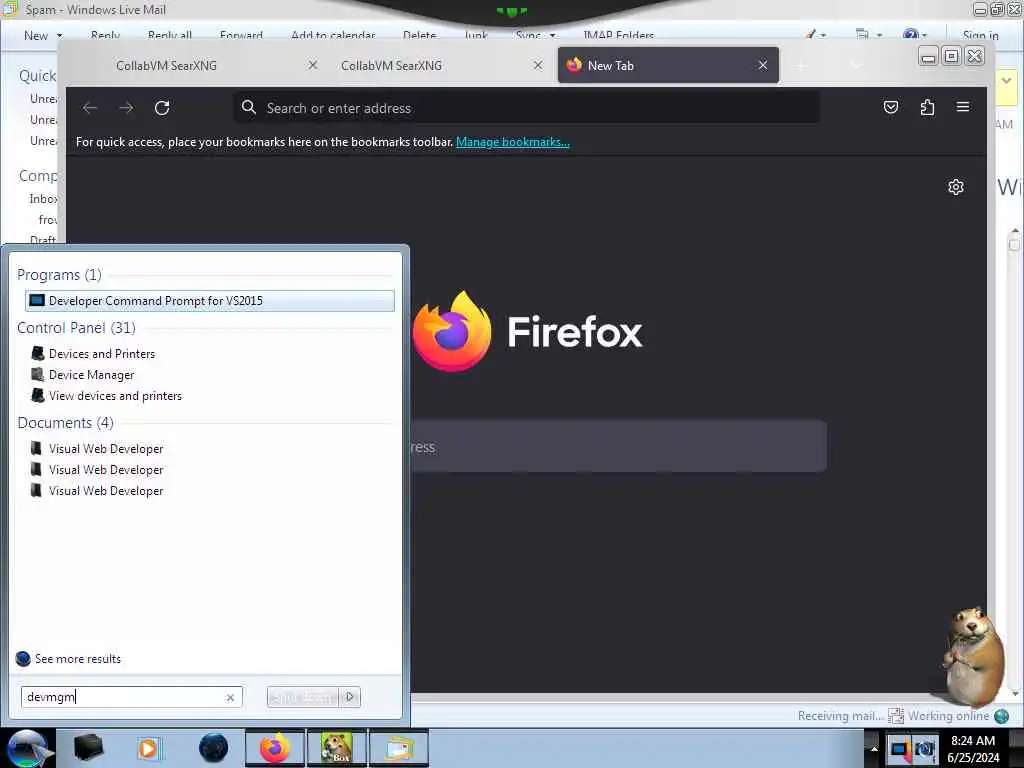1024x768 pixels.
Task: Click Add to calendar in Live Mail
Action: (x=333, y=36)
